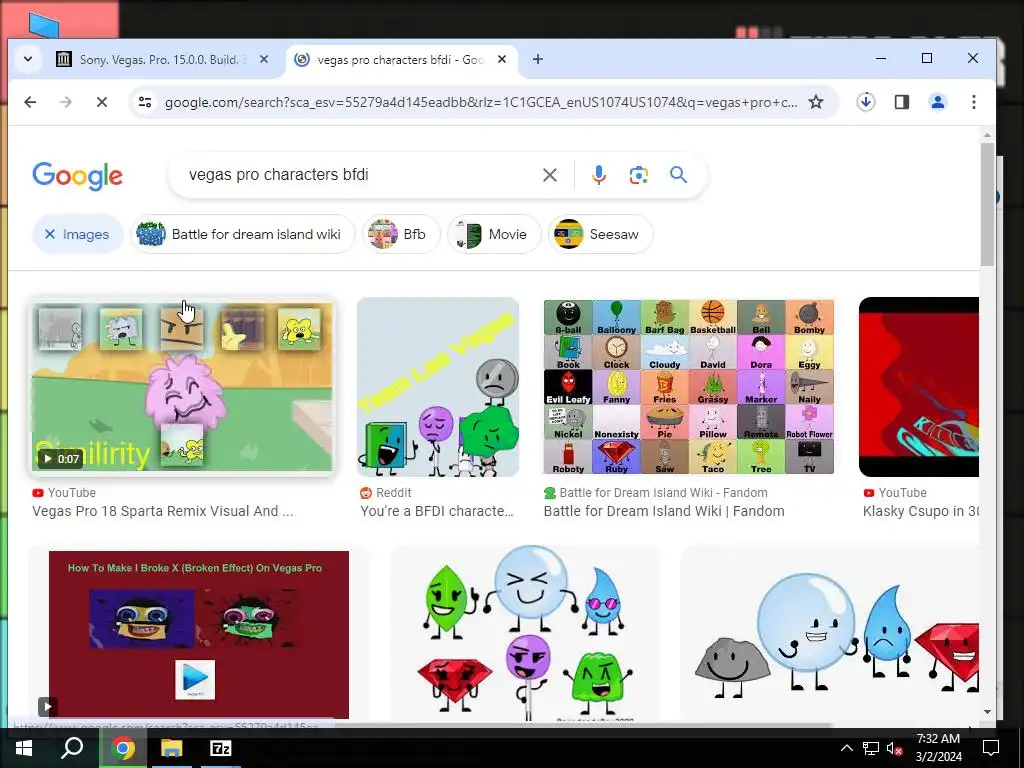Open the leafy bubble characters image

(x=525, y=633)
